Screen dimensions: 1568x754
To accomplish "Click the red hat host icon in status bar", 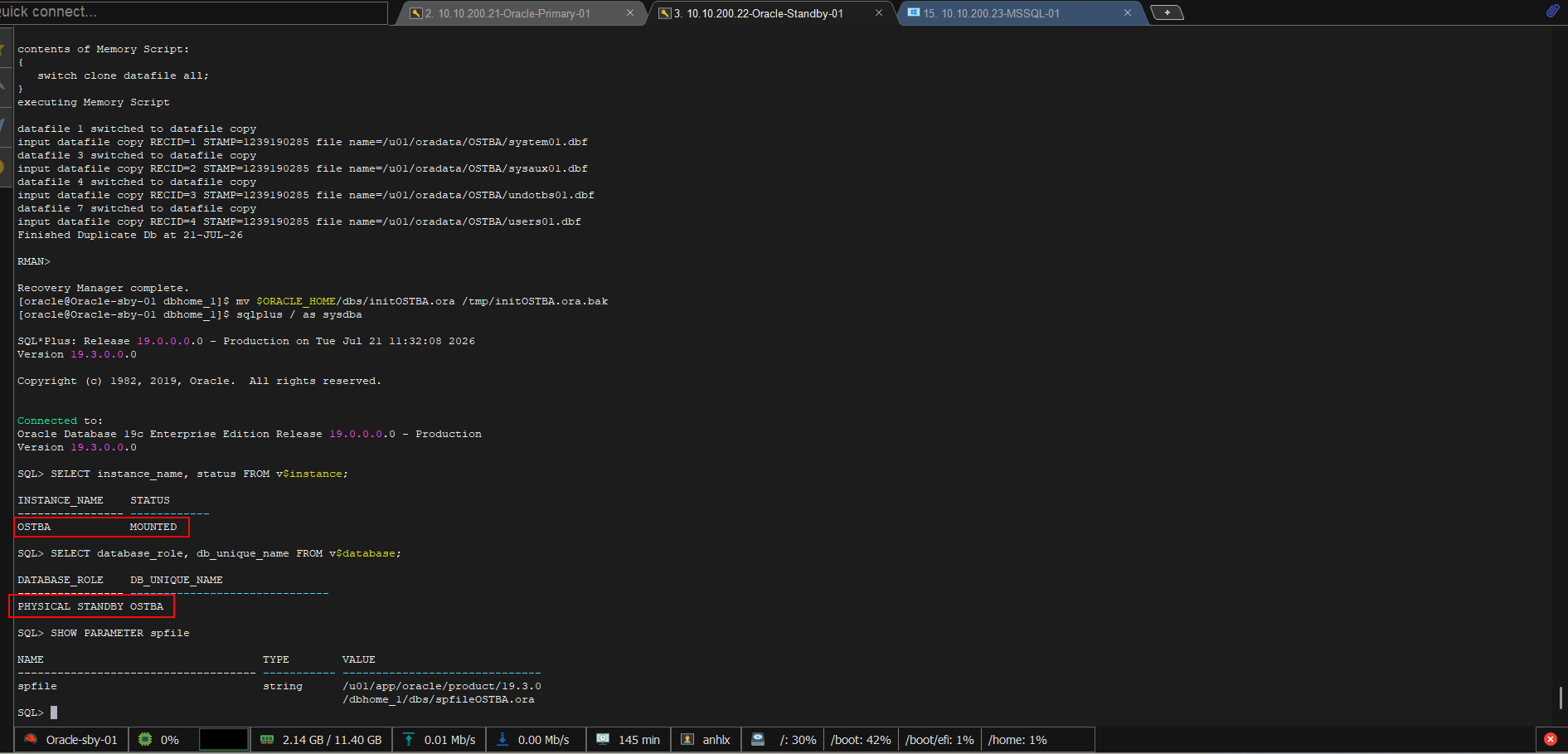I will (x=31, y=739).
